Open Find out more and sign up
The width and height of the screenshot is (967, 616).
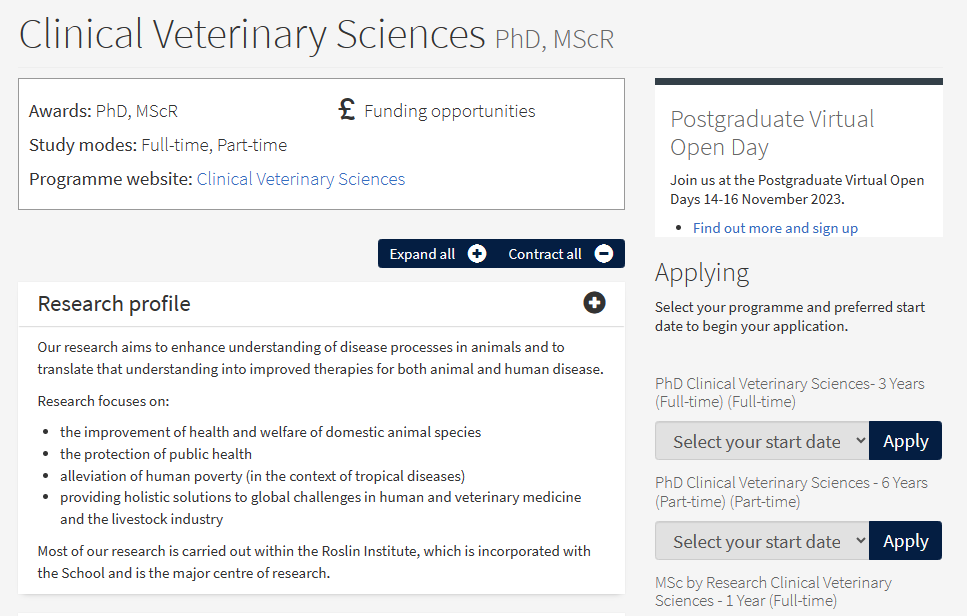point(775,228)
